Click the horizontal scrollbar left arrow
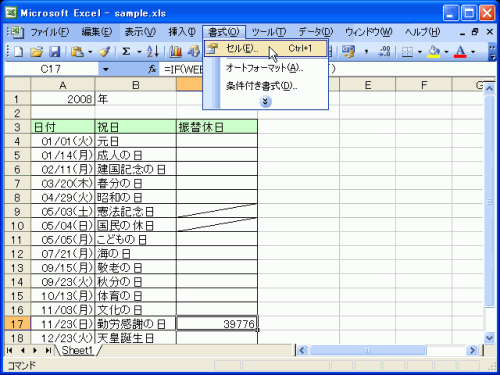Viewport: 500px width, 375px height. click(x=302, y=350)
